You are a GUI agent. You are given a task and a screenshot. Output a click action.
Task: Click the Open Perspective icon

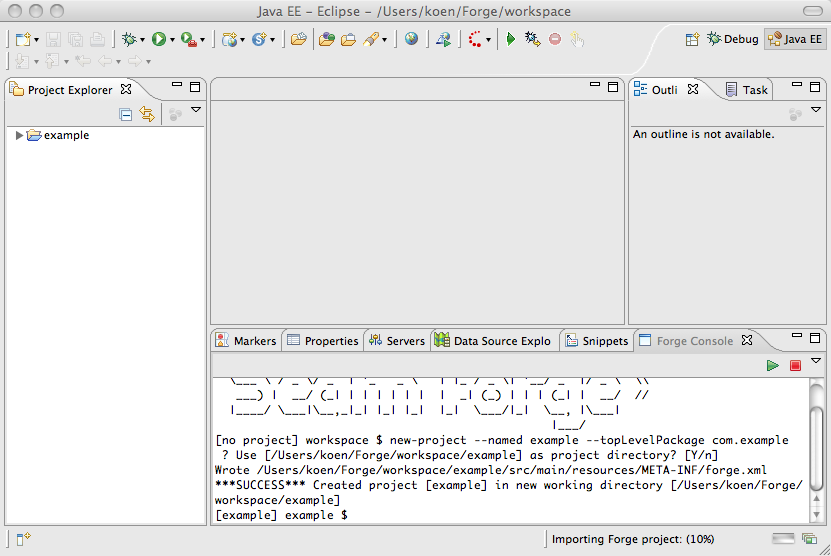(692, 39)
